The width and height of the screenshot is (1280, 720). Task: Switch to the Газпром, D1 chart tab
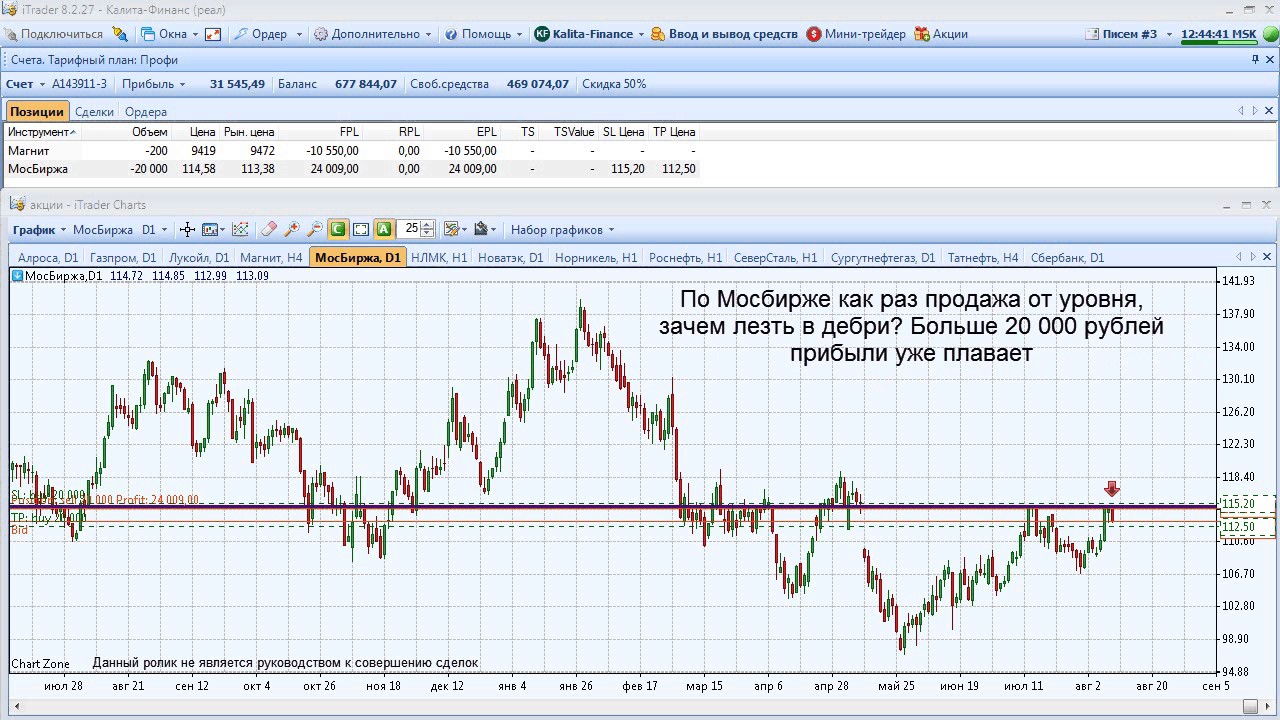tap(124, 258)
